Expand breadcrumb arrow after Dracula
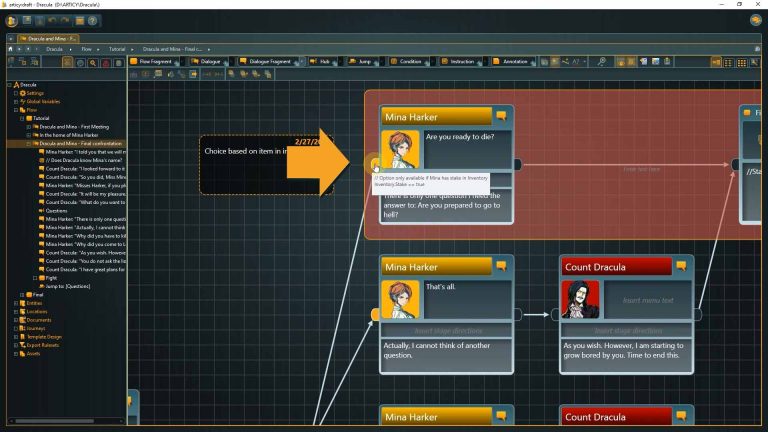Viewport: 768px width, 432px height. 71,49
